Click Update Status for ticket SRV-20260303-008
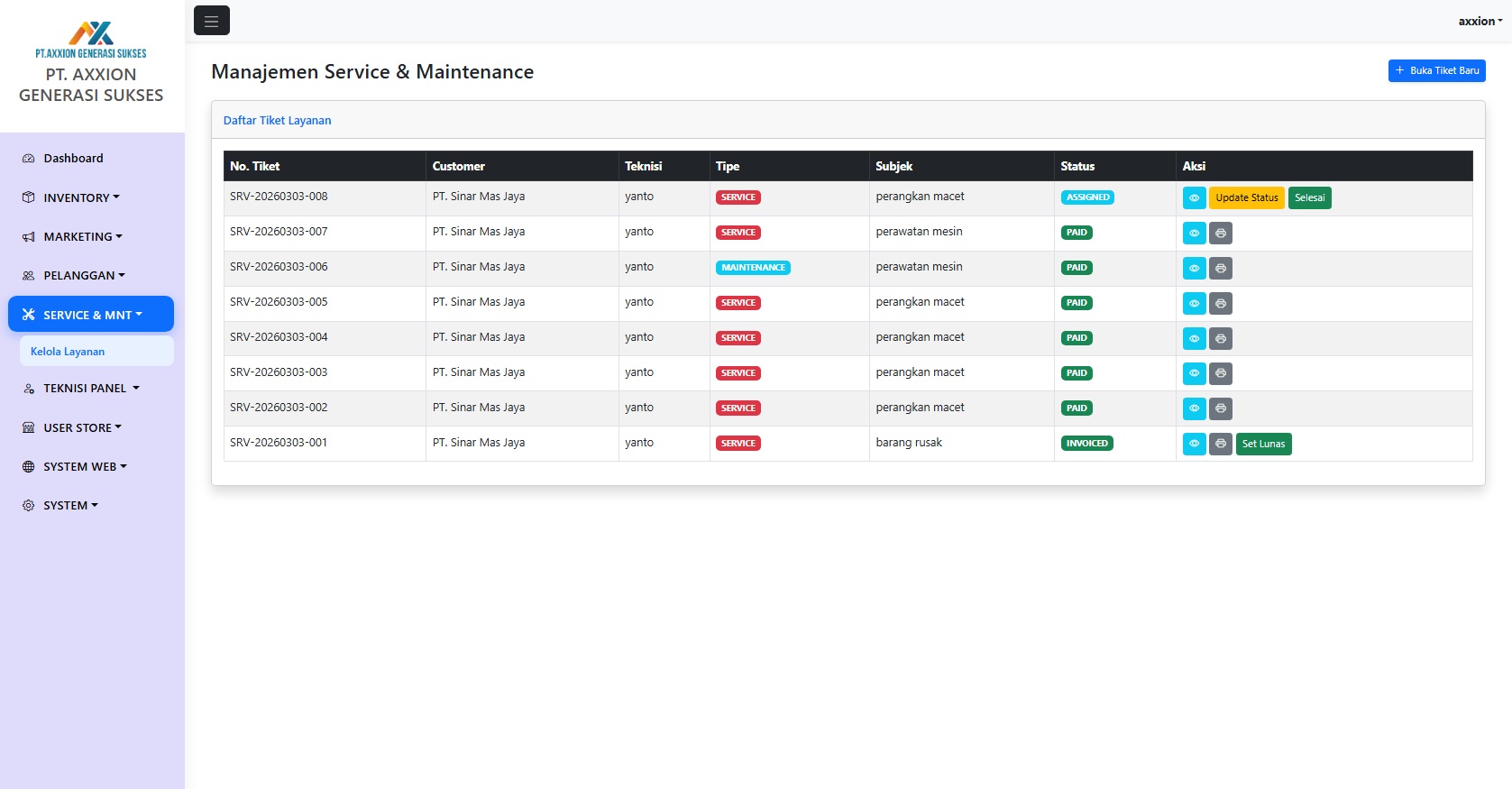This screenshot has width=1512, height=789. click(1247, 197)
